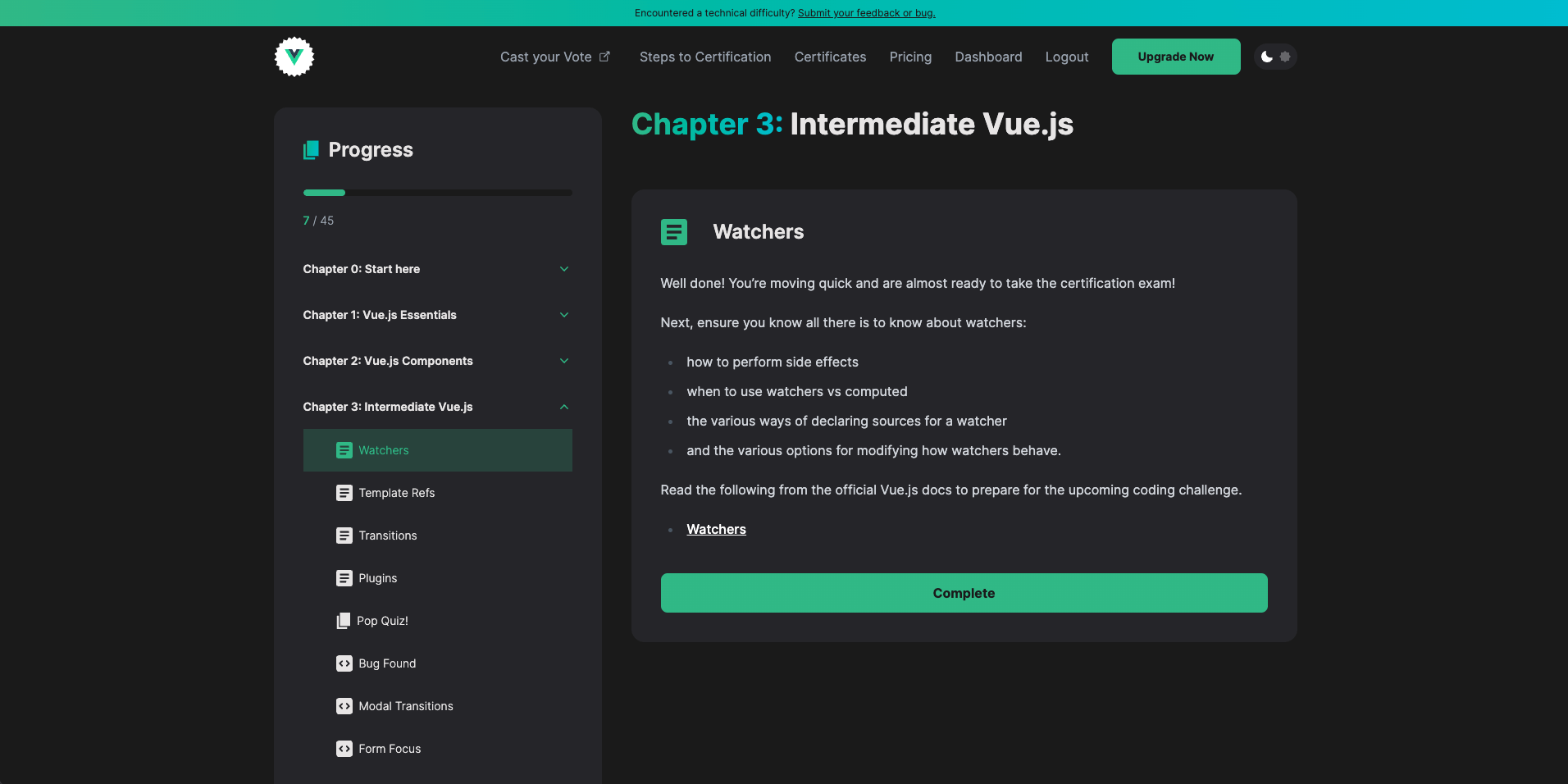1568x784 pixels.
Task: Open Pop Quiz! in sidebar
Action: point(438,621)
